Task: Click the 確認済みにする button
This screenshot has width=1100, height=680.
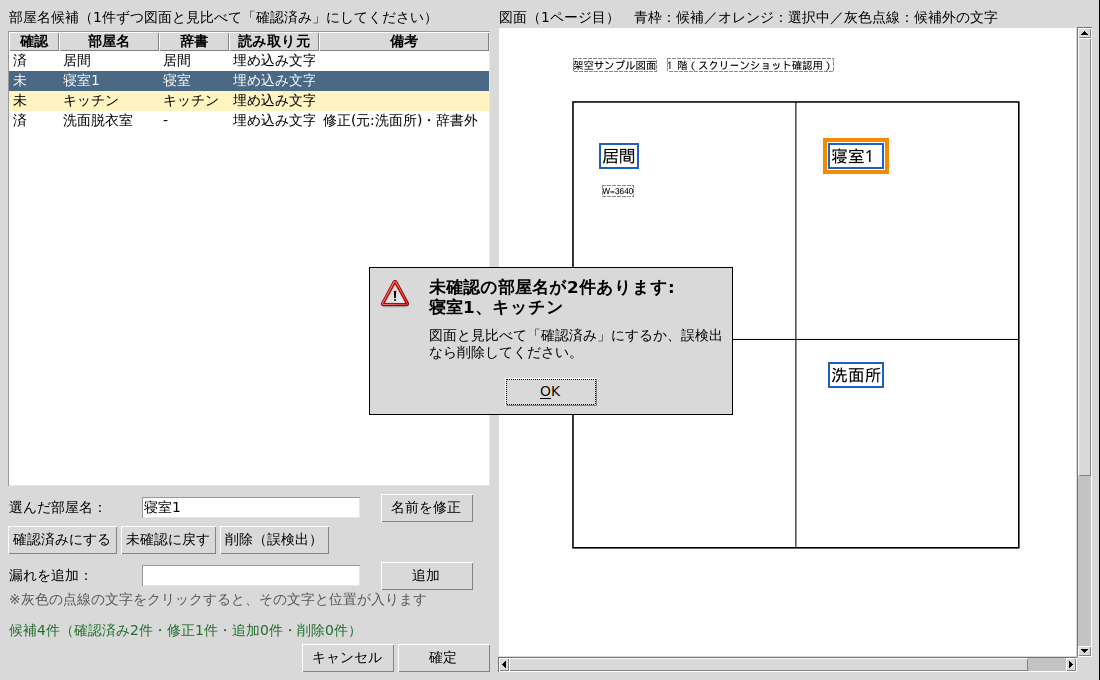Action: (62, 540)
